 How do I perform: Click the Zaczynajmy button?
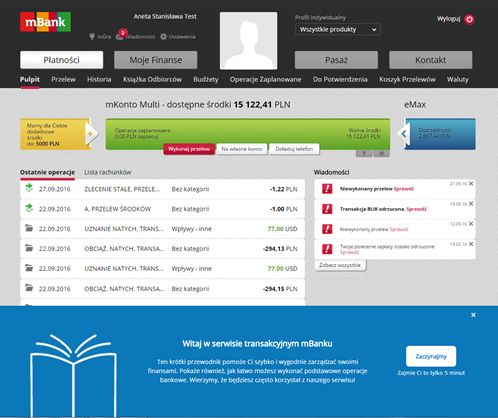point(431,356)
